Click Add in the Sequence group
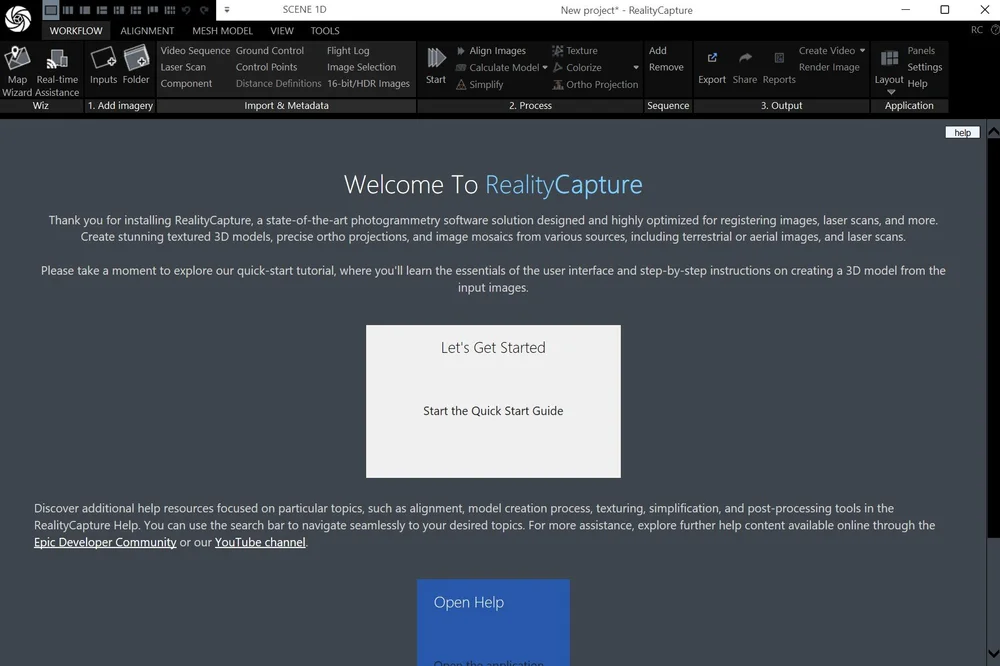1000x666 pixels. coord(658,50)
